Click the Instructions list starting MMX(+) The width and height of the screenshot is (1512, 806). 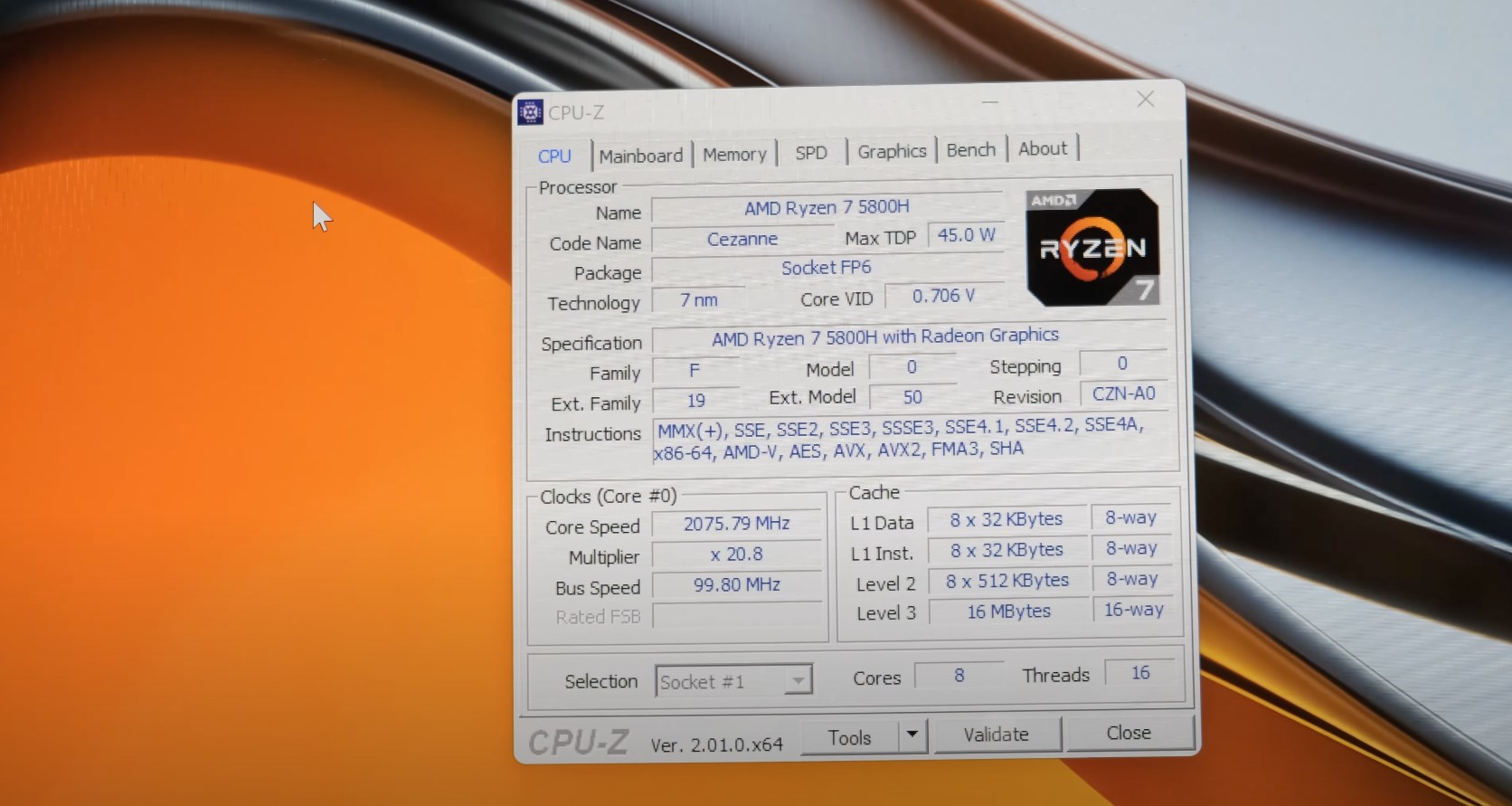click(912, 438)
